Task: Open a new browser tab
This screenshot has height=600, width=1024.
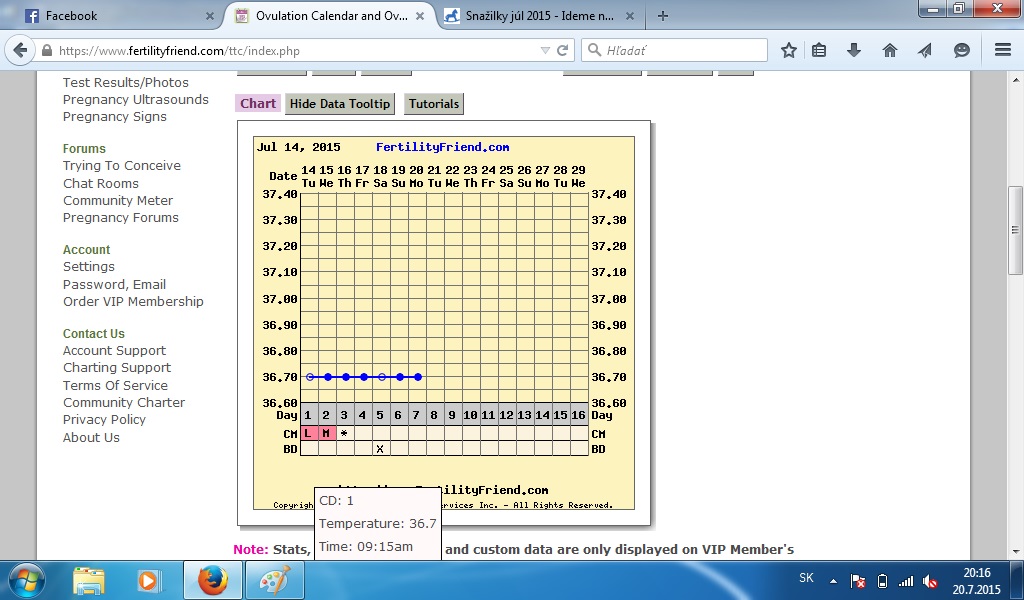Action: pyautogui.click(x=663, y=16)
